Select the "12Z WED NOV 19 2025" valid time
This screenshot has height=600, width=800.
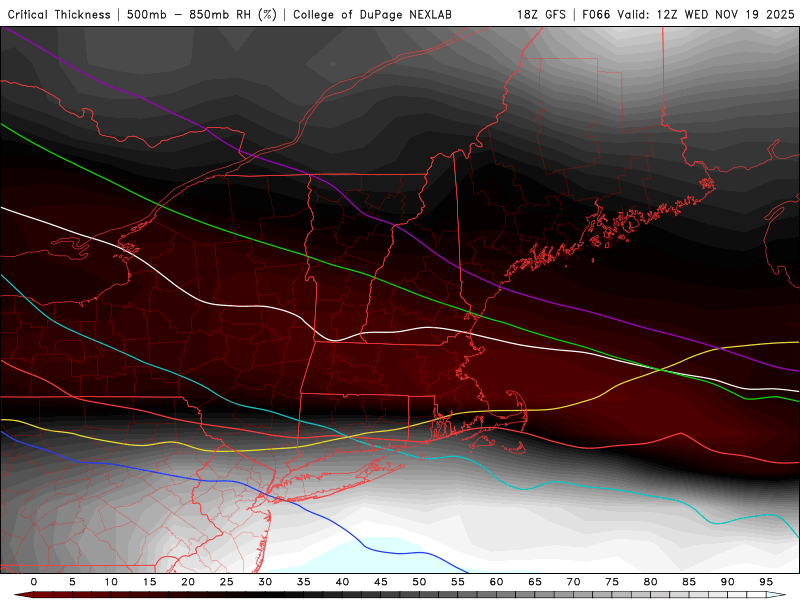pyautogui.click(x=726, y=15)
